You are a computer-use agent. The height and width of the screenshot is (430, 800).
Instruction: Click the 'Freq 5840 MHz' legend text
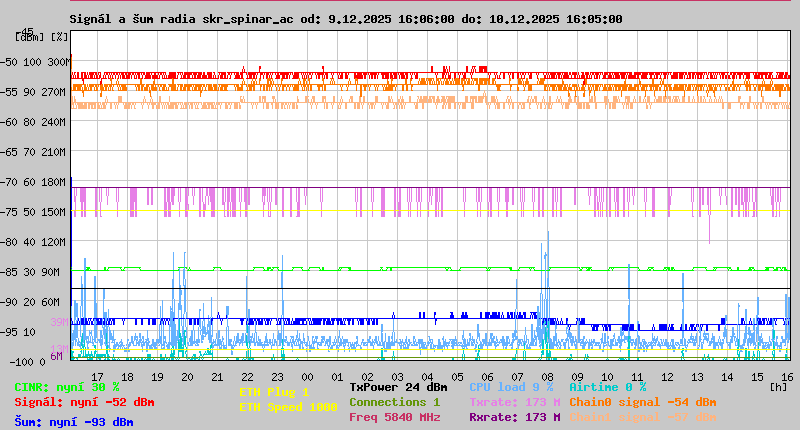tap(395, 417)
